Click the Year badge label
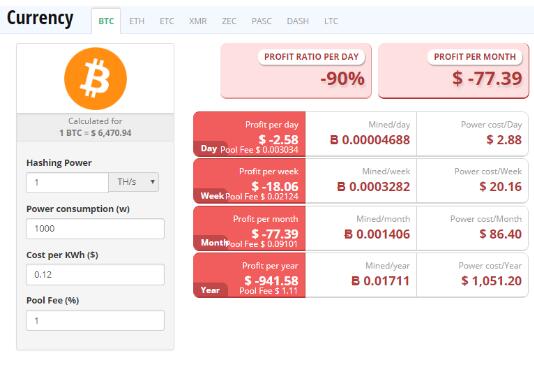Screen dimensions: 534x371 tap(210, 290)
